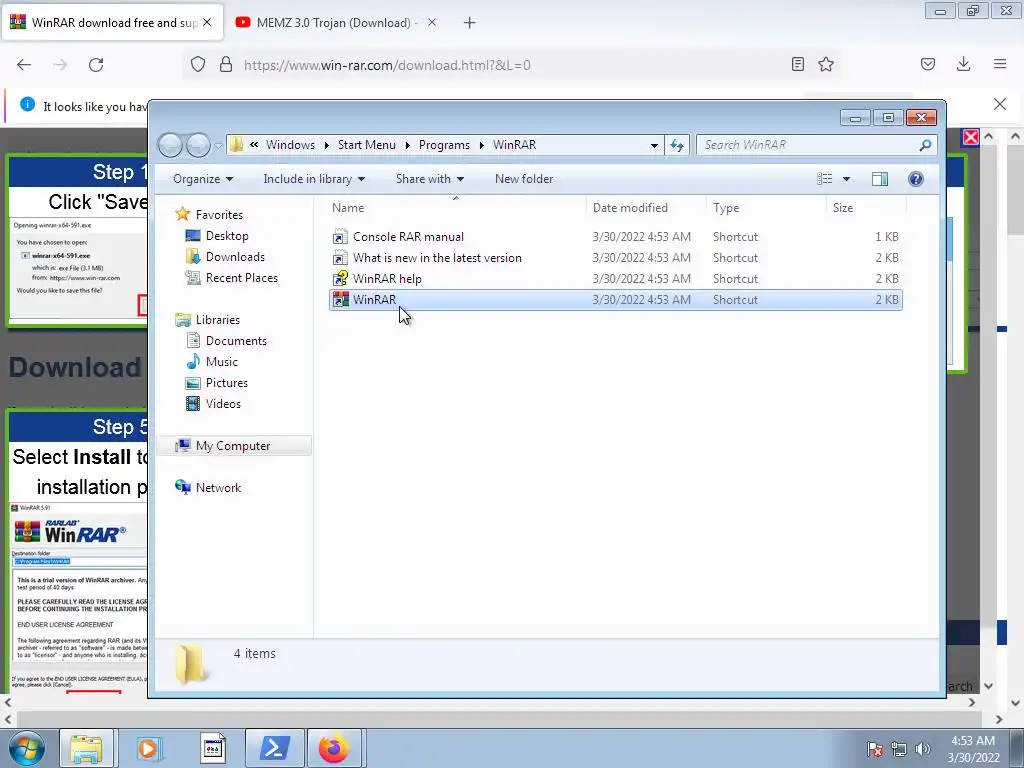Screen dimensions: 1024x768
Task: Open the view options dropdown arrow
Action: click(x=846, y=179)
